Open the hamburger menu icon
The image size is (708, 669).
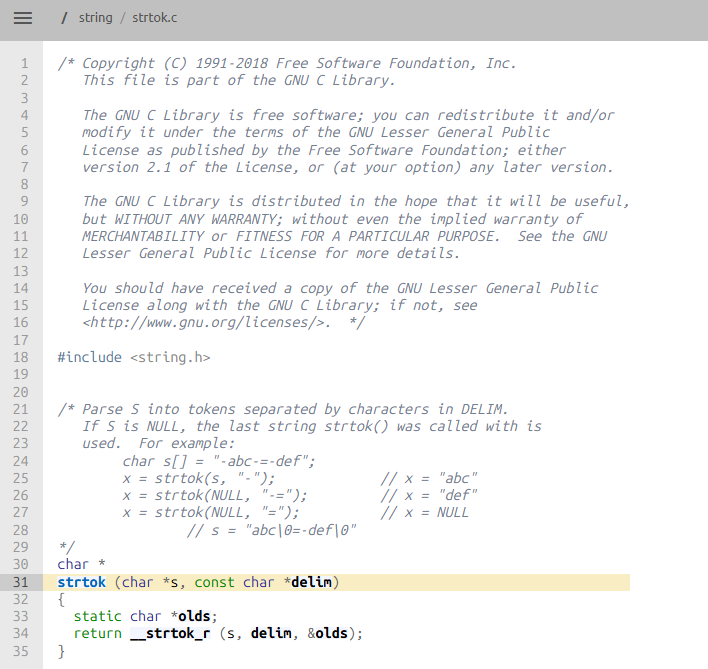pos(22,18)
